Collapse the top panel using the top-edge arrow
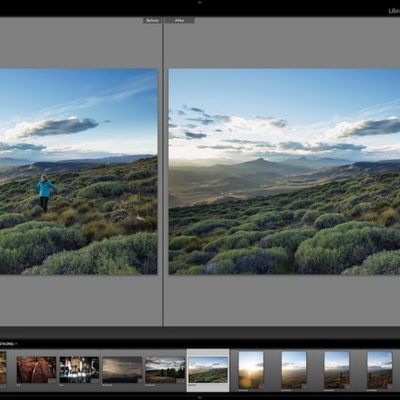Screen dimensions: 400x400 point(200,2)
